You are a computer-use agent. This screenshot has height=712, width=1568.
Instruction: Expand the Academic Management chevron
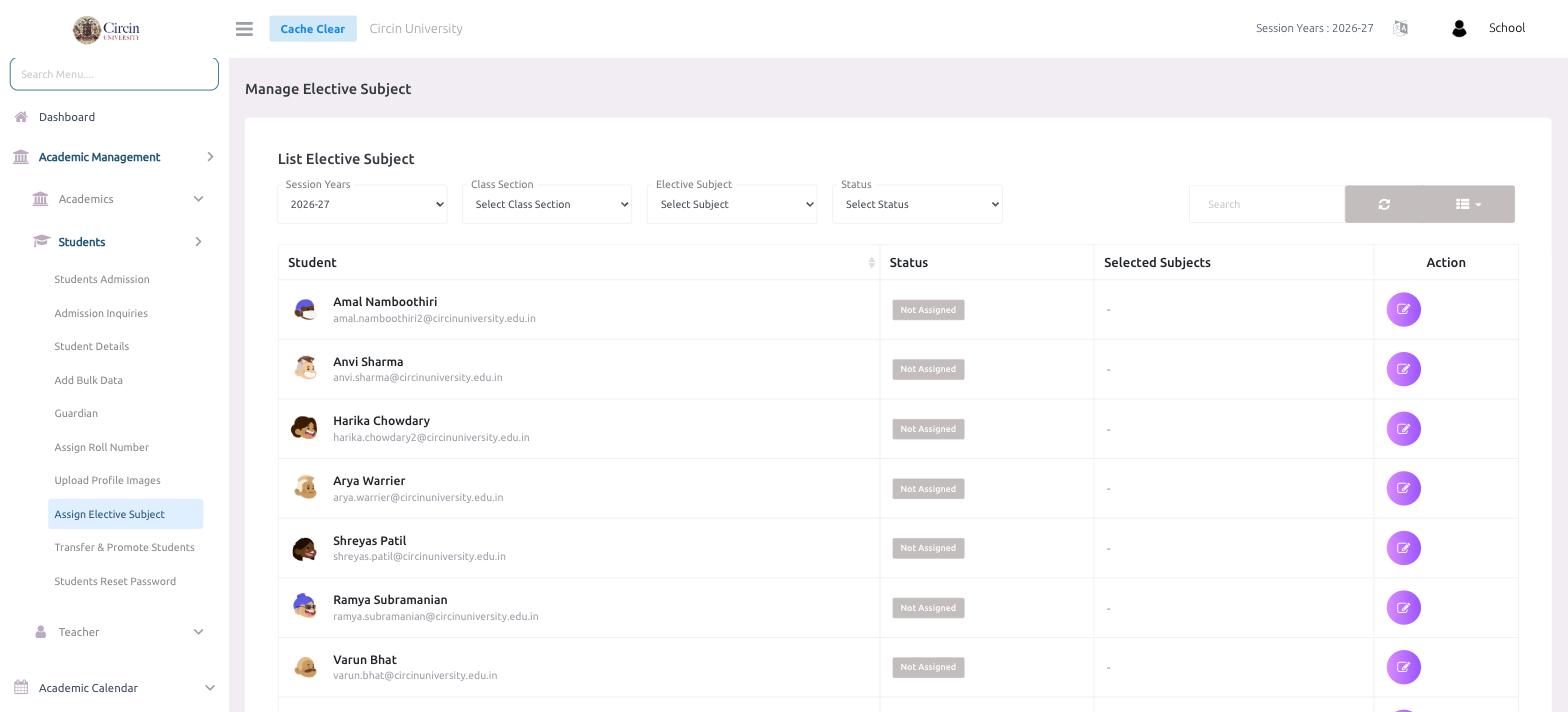(x=210, y=157)
